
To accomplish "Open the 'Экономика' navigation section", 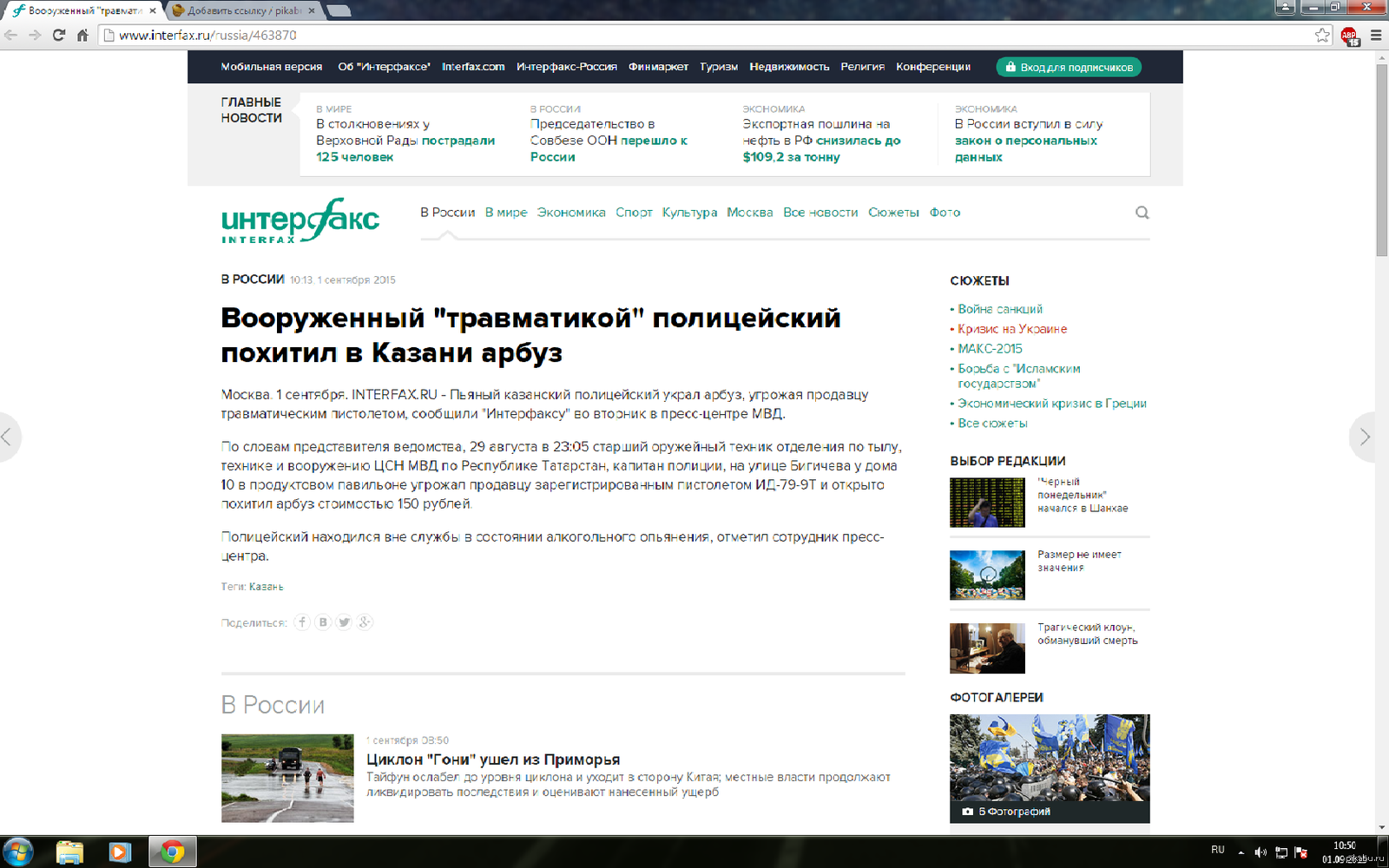I will point(570,213).
